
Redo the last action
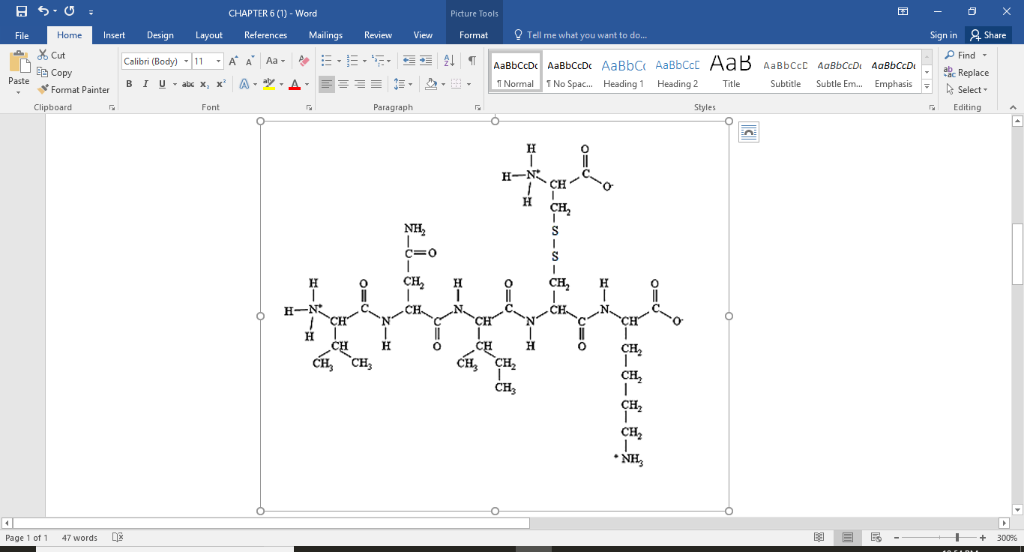click(x=69, y=11)
